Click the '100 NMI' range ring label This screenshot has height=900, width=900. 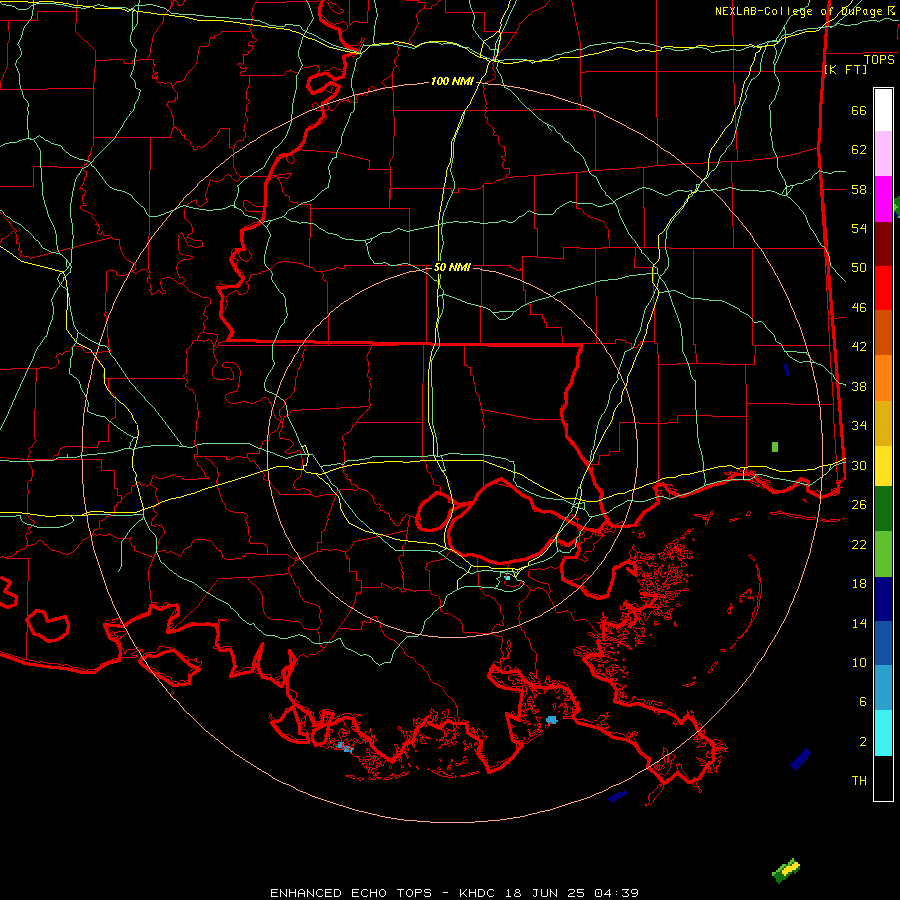coord(452,82)
